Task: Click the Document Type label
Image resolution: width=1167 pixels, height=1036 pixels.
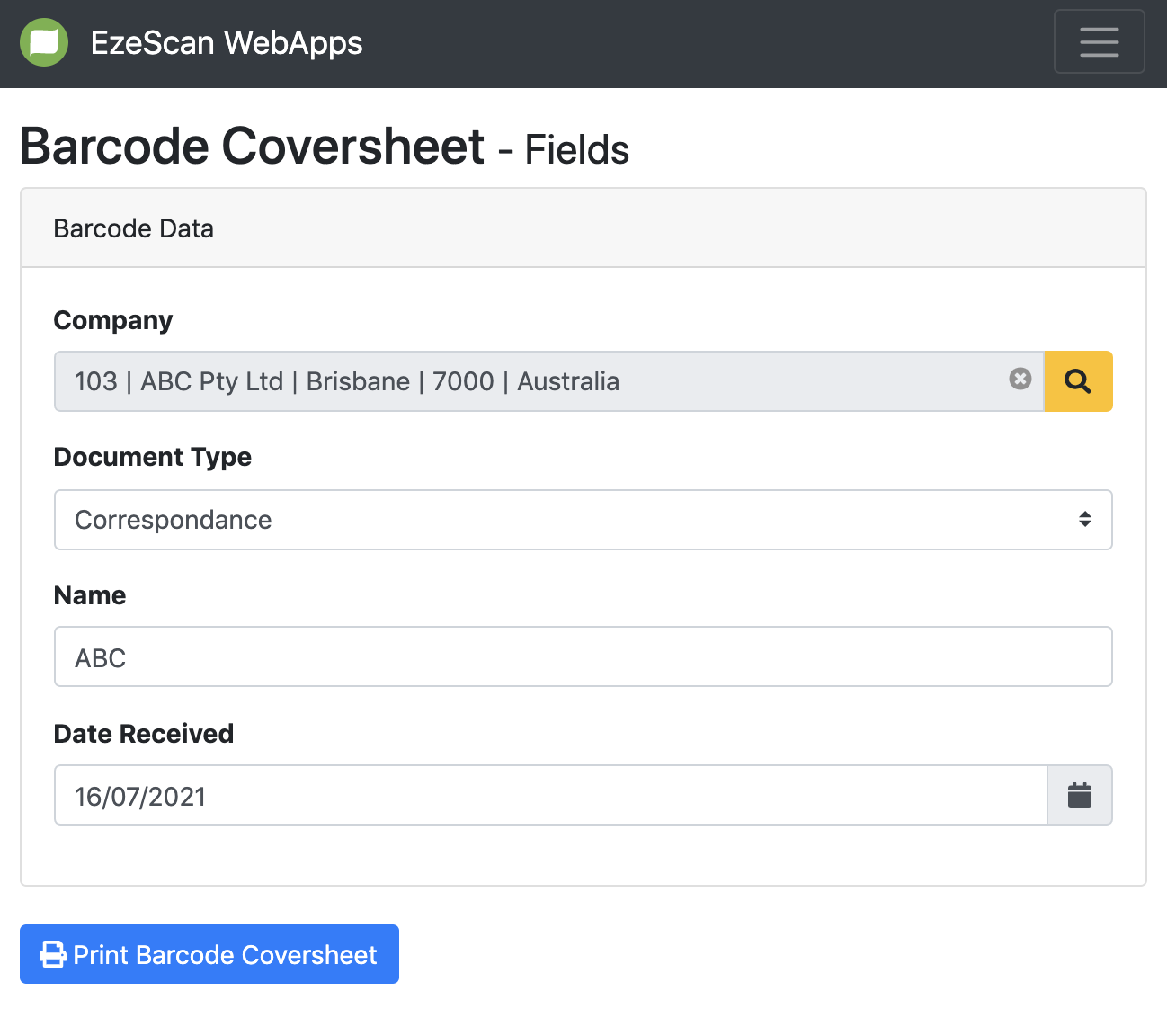Action: [153, 457]
